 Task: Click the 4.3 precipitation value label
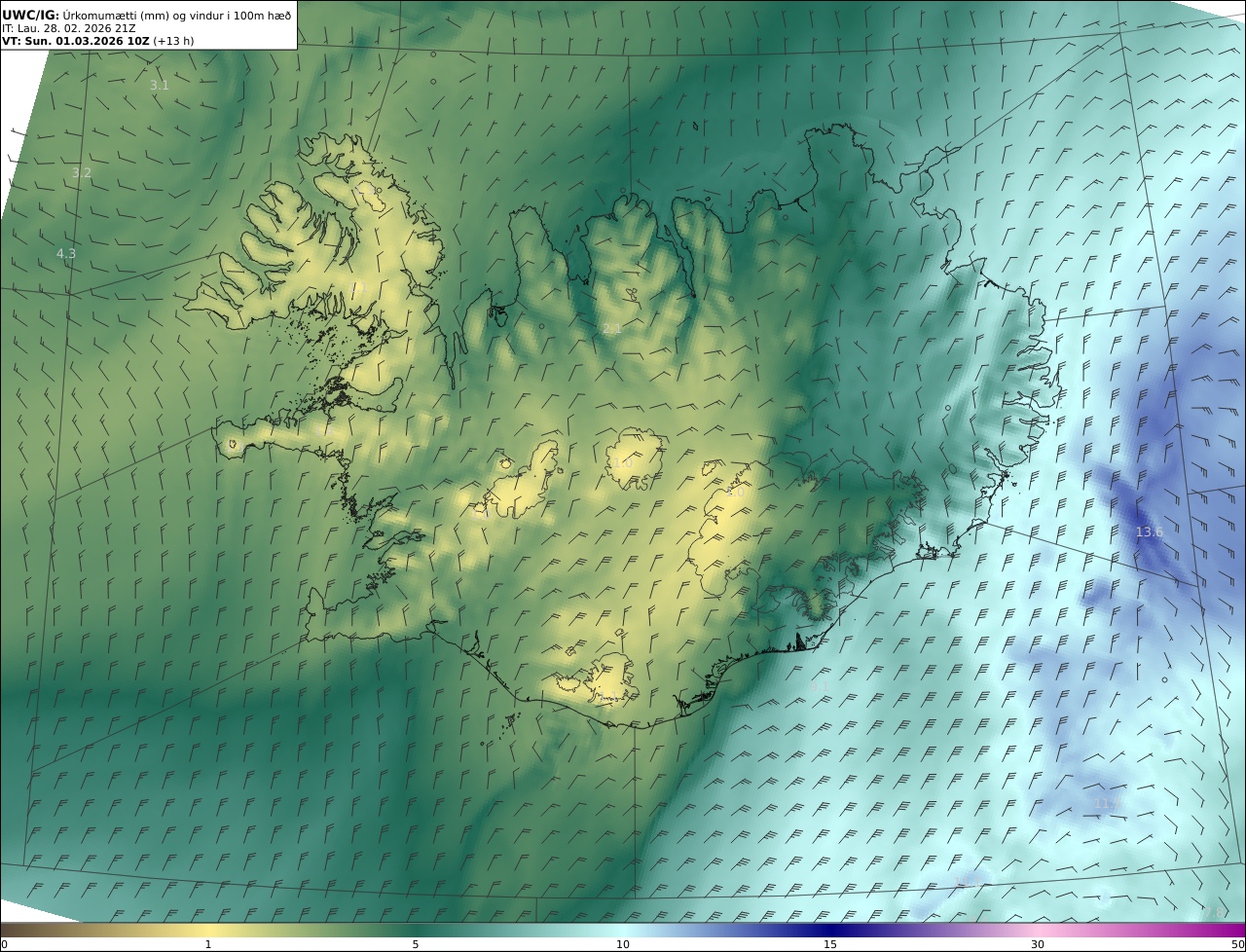(x=66, y=253)
